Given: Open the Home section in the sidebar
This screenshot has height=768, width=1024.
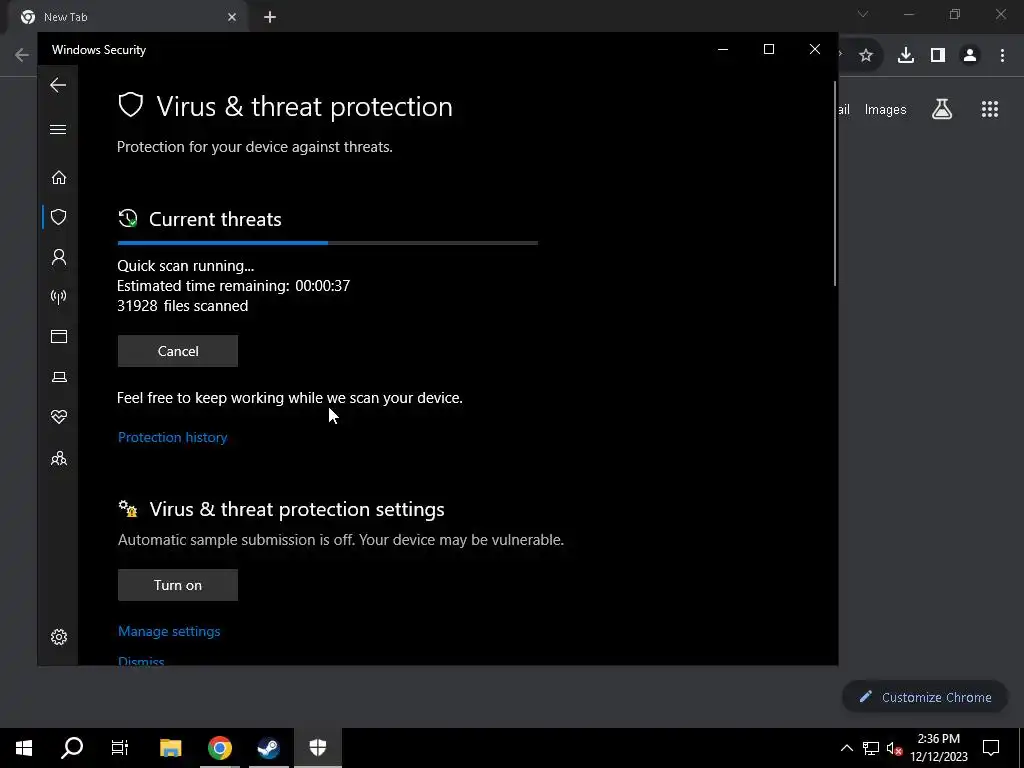Looking at the screenshot, I should point(59,178).
